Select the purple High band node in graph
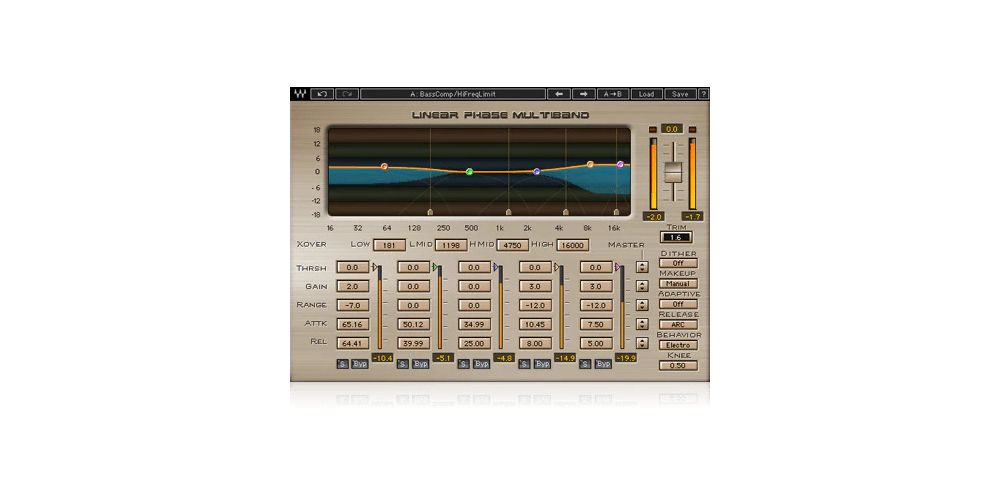The image size is (1000, 500). [620, 165]
